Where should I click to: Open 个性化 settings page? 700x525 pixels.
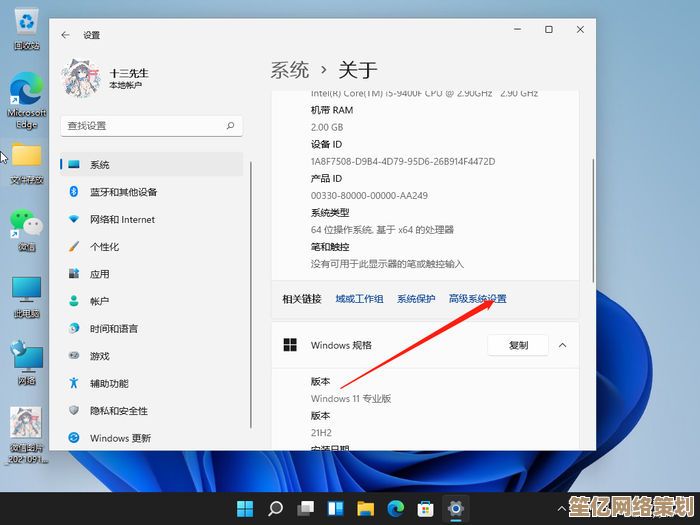[x=104, y=247]
